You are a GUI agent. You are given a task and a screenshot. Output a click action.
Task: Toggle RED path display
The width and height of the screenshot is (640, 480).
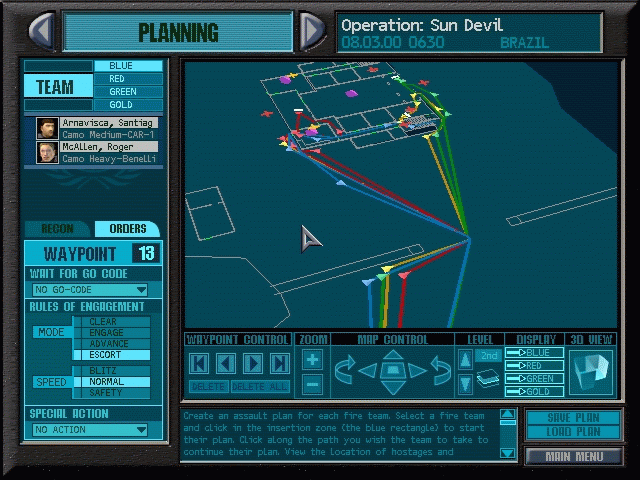(x=534, y=366)
